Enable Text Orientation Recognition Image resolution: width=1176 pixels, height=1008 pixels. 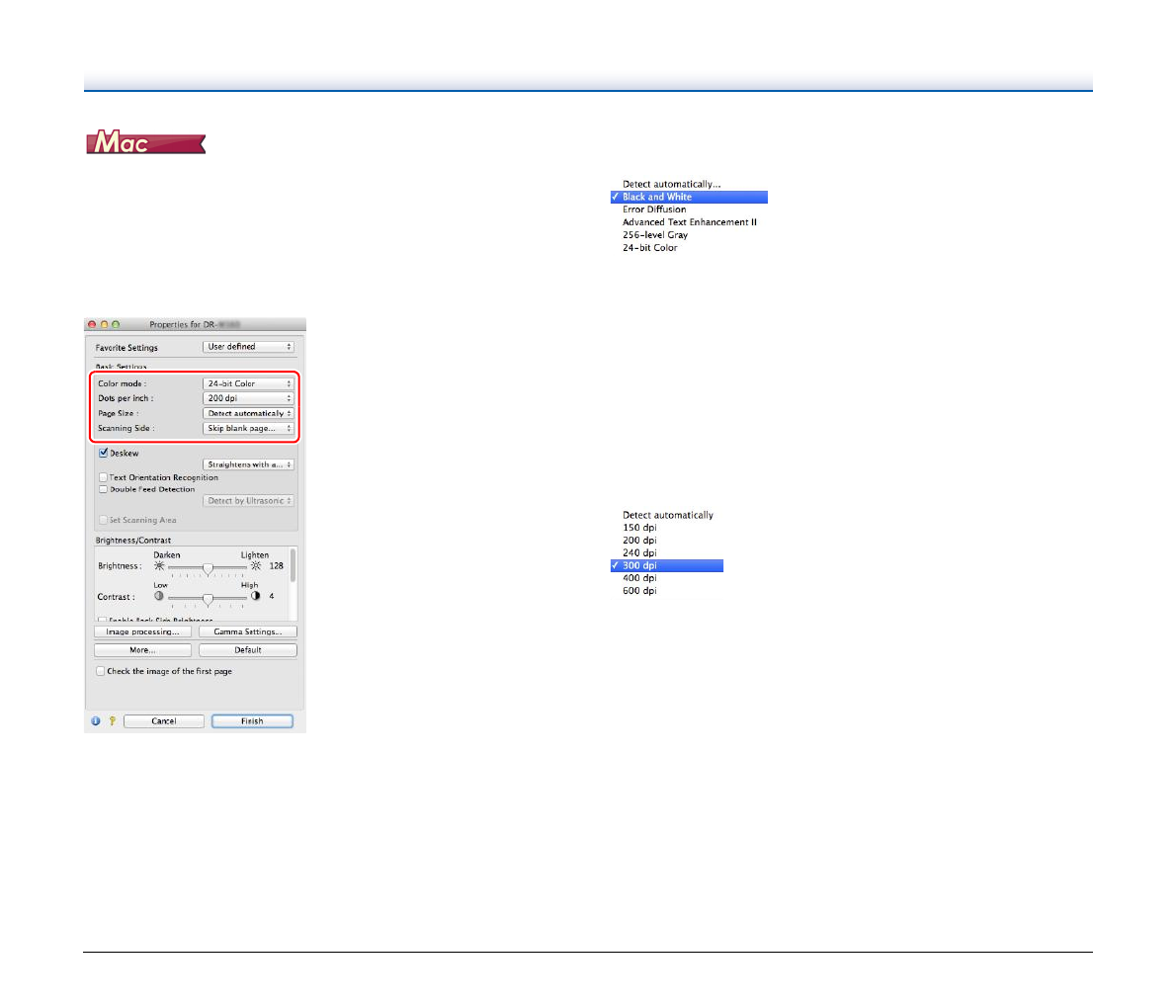103,477
